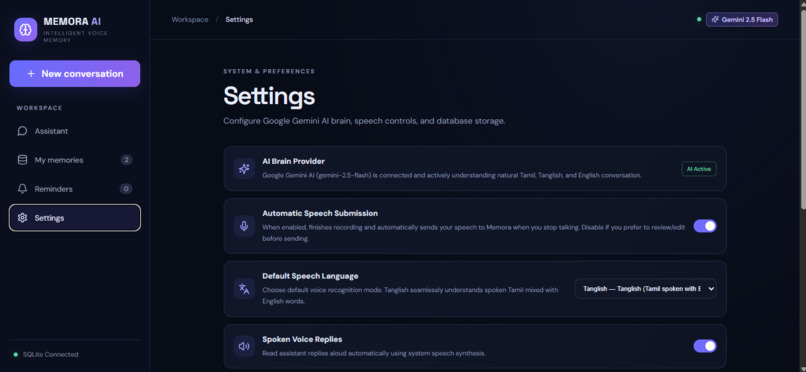Turn off the Spoken Voice Replies toggle
Screen dimensions: 806x372
(705, 346)
